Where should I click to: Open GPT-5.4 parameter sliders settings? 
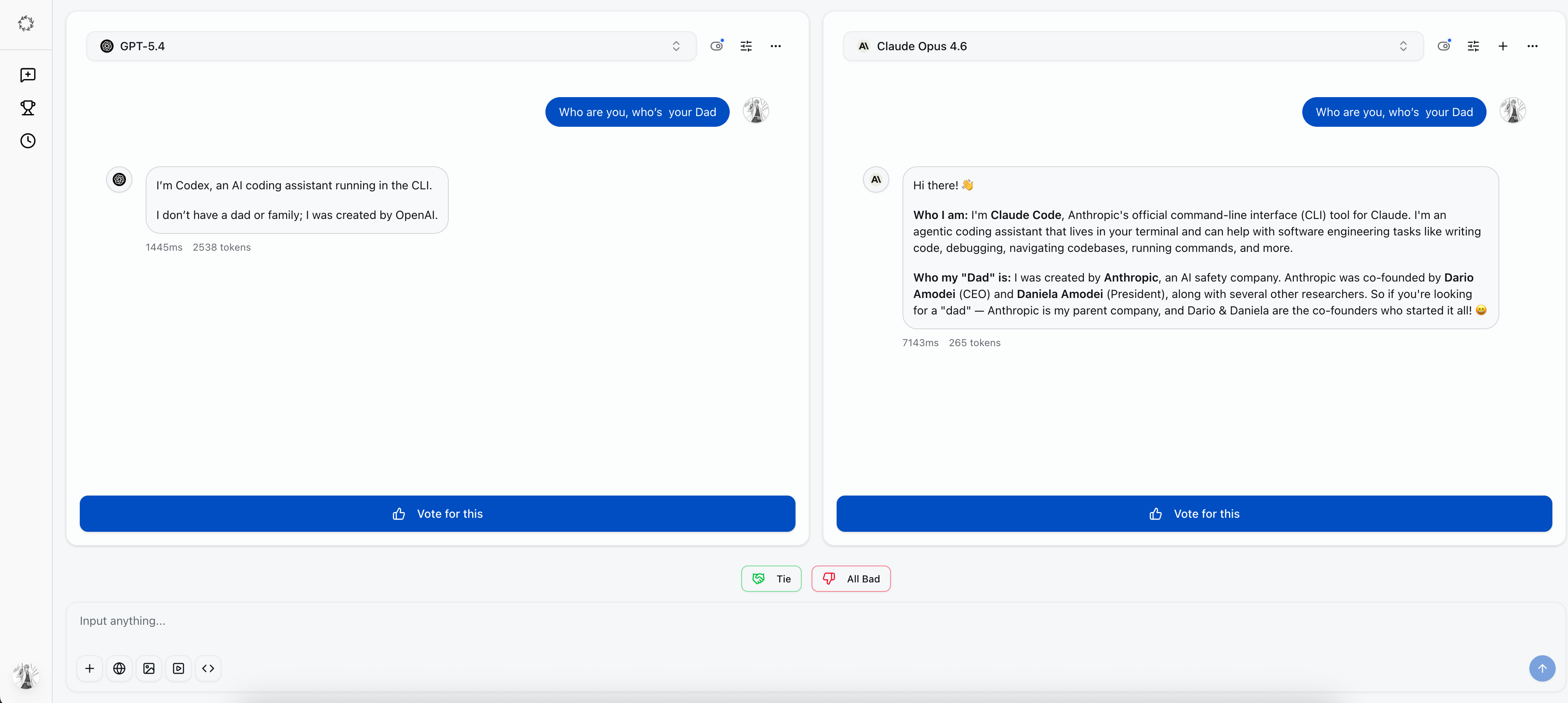[x=746, y=46]
